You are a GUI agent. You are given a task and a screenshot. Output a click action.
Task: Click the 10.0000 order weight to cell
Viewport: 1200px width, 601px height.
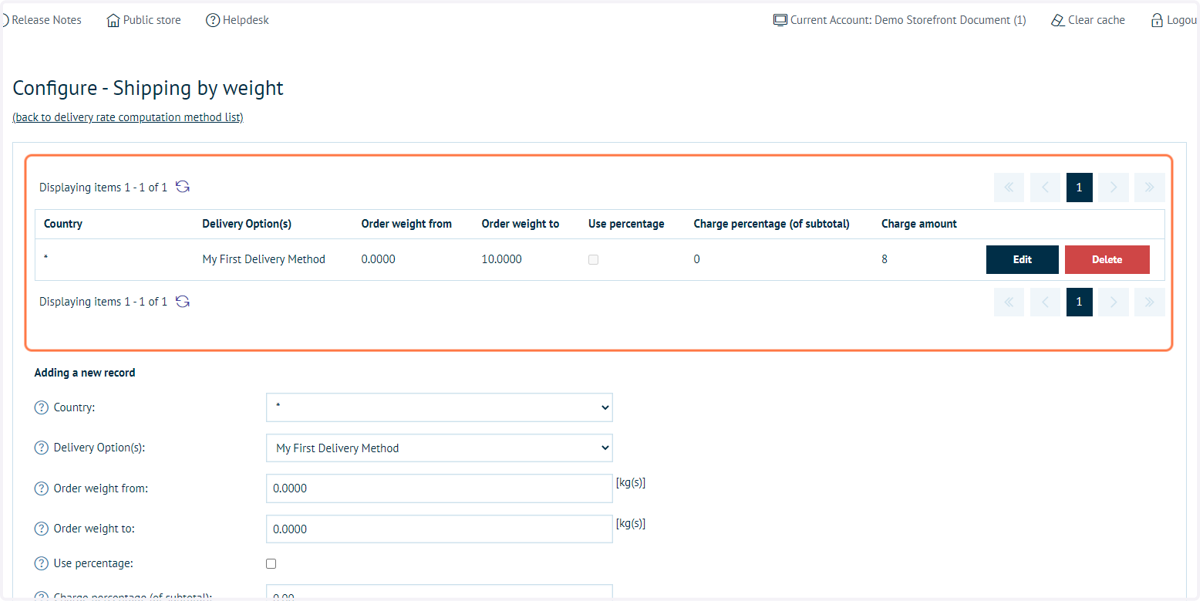pos(501,259)
